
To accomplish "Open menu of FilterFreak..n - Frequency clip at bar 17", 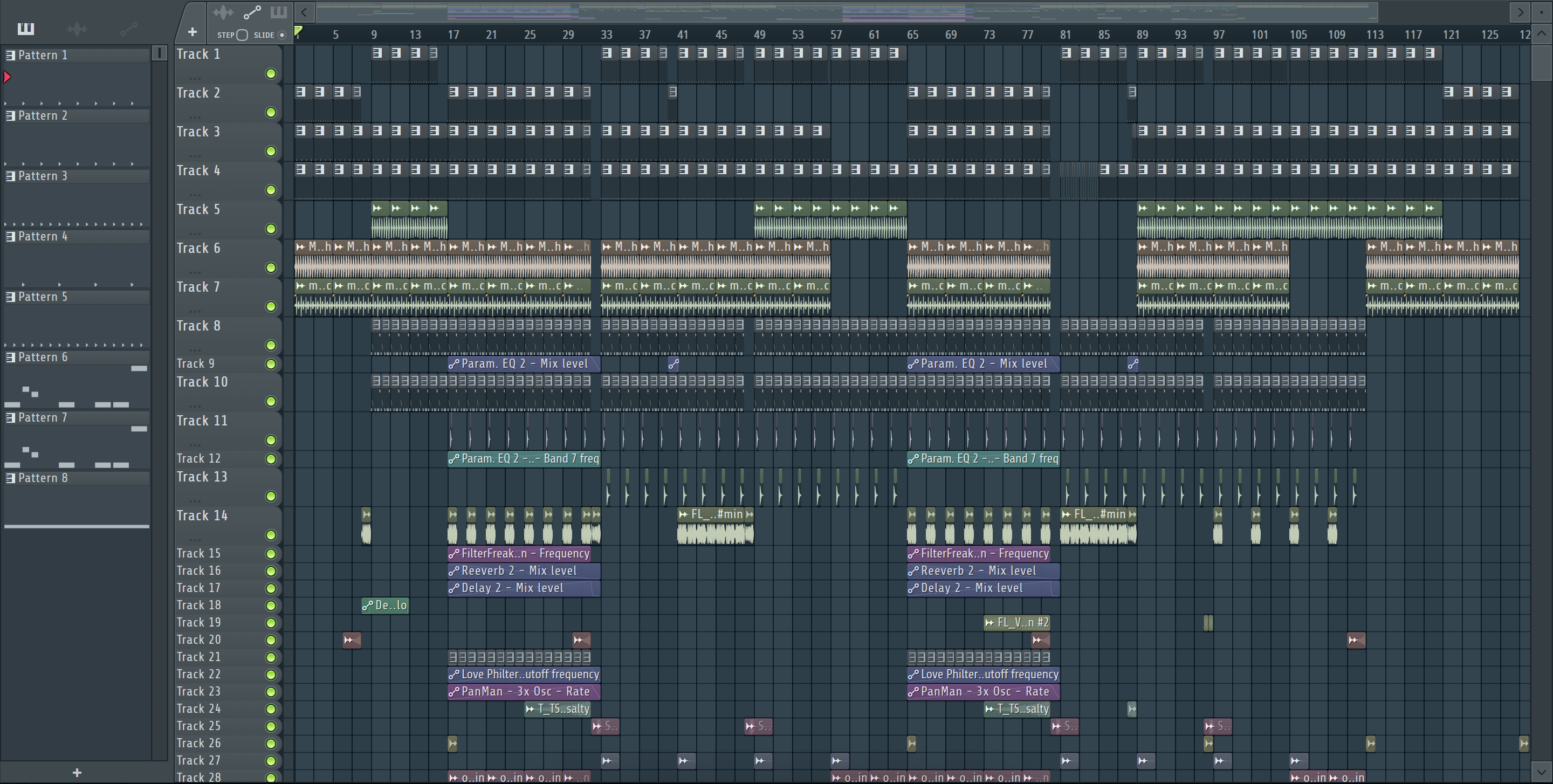I will click(x=454, y=553).
